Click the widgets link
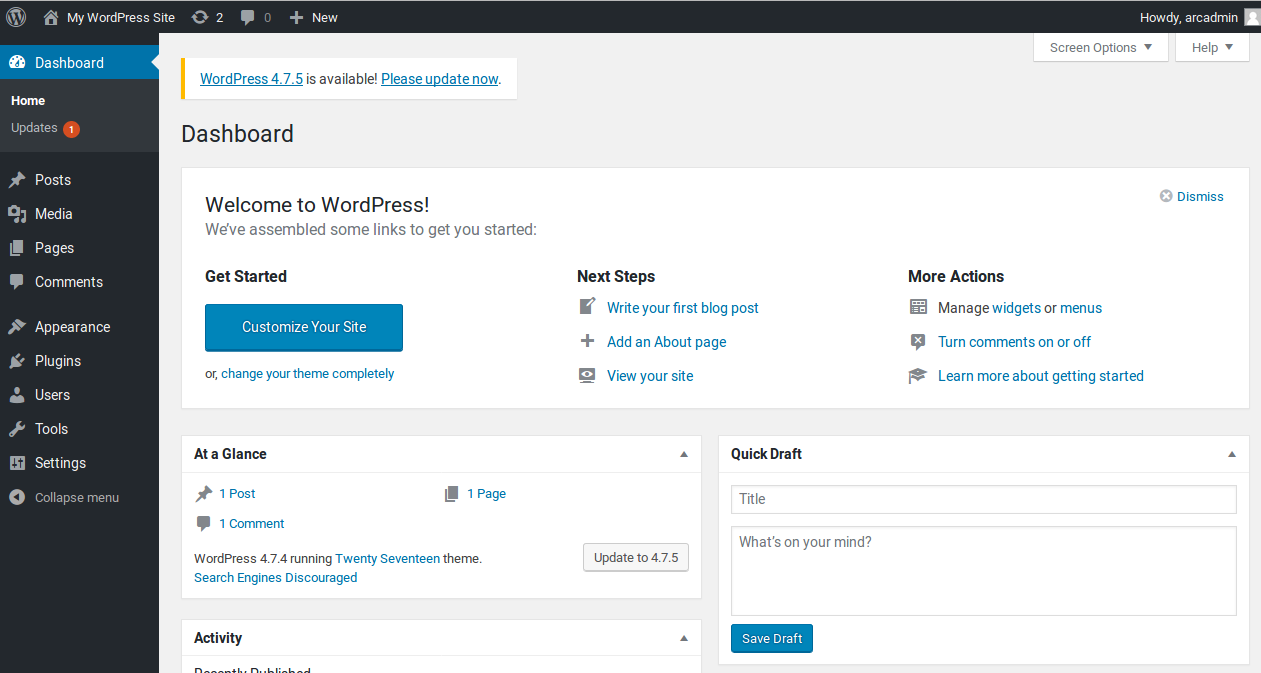The image size is (1261, 673). pyautogui.click(x=1016, y=308)
